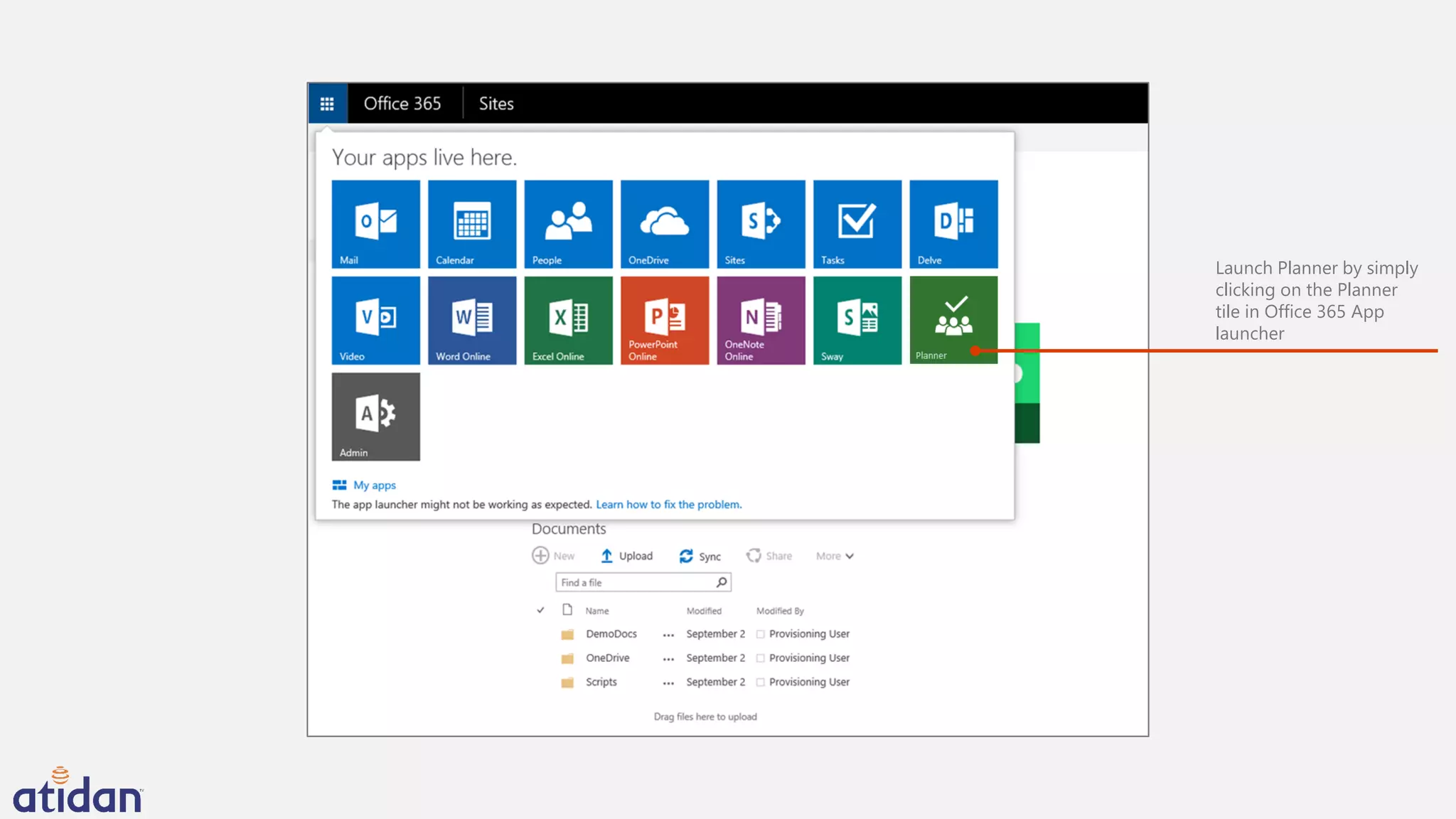
Task: Open the Scripts folder
Action: click(x=601, y=682)
